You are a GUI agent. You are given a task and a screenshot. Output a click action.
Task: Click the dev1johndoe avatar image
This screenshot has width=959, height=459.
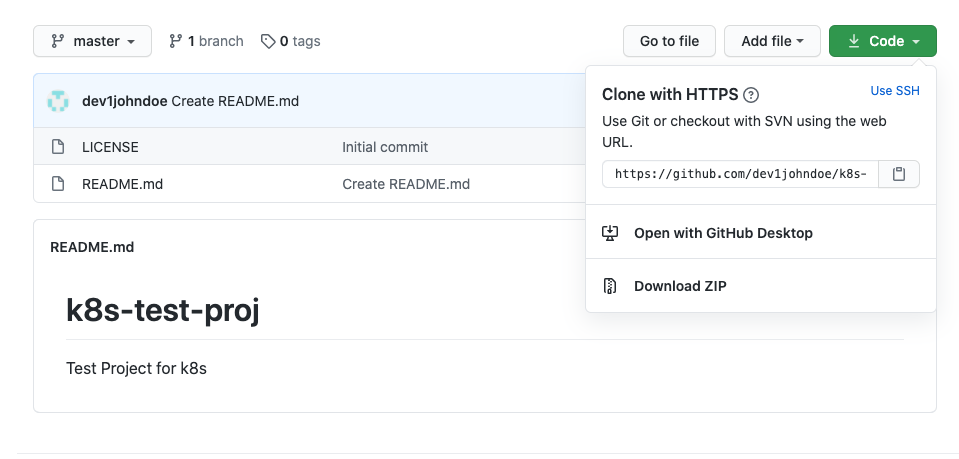[58, 101]
